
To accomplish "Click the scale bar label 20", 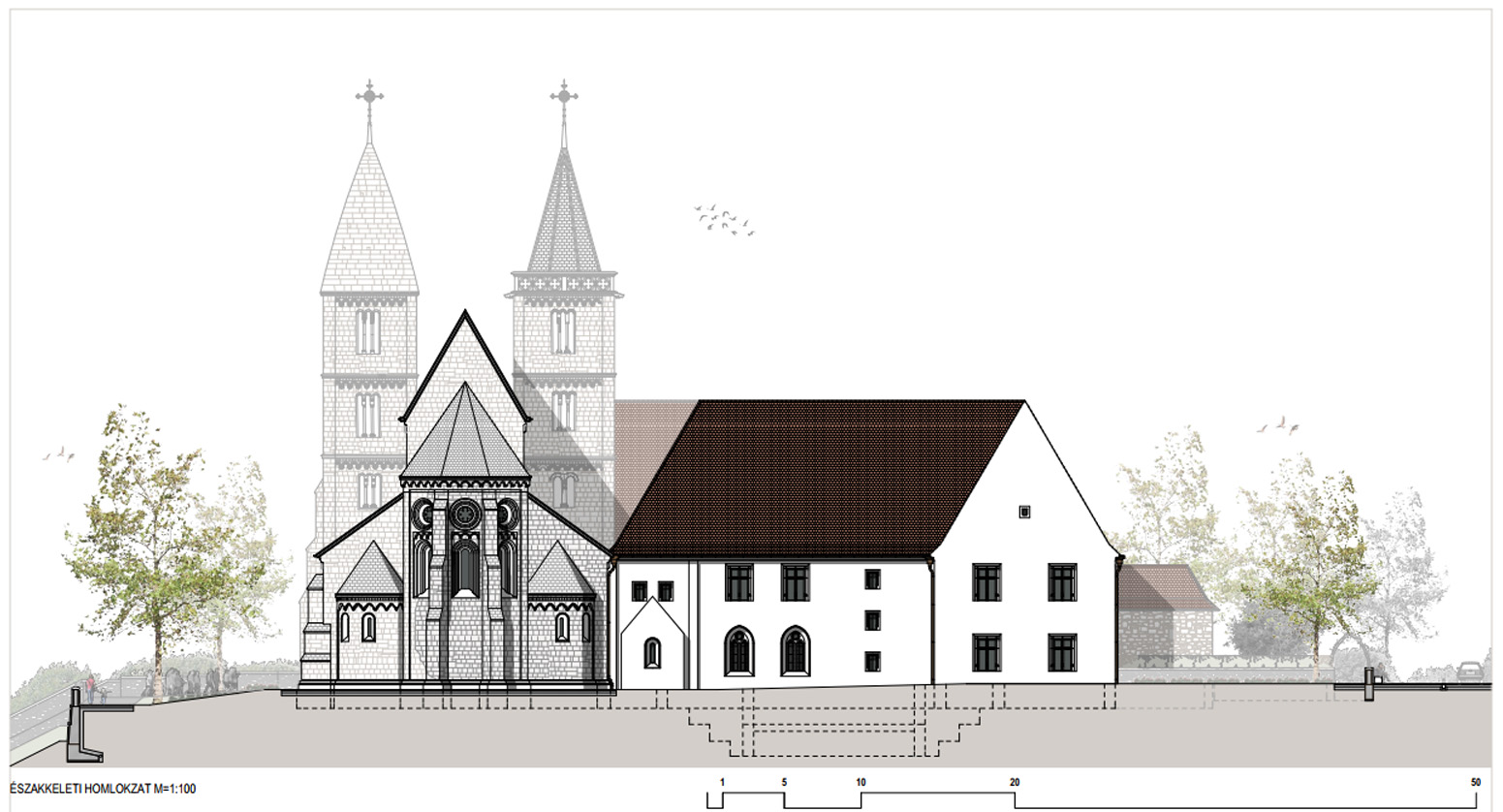I will 1015,782.
